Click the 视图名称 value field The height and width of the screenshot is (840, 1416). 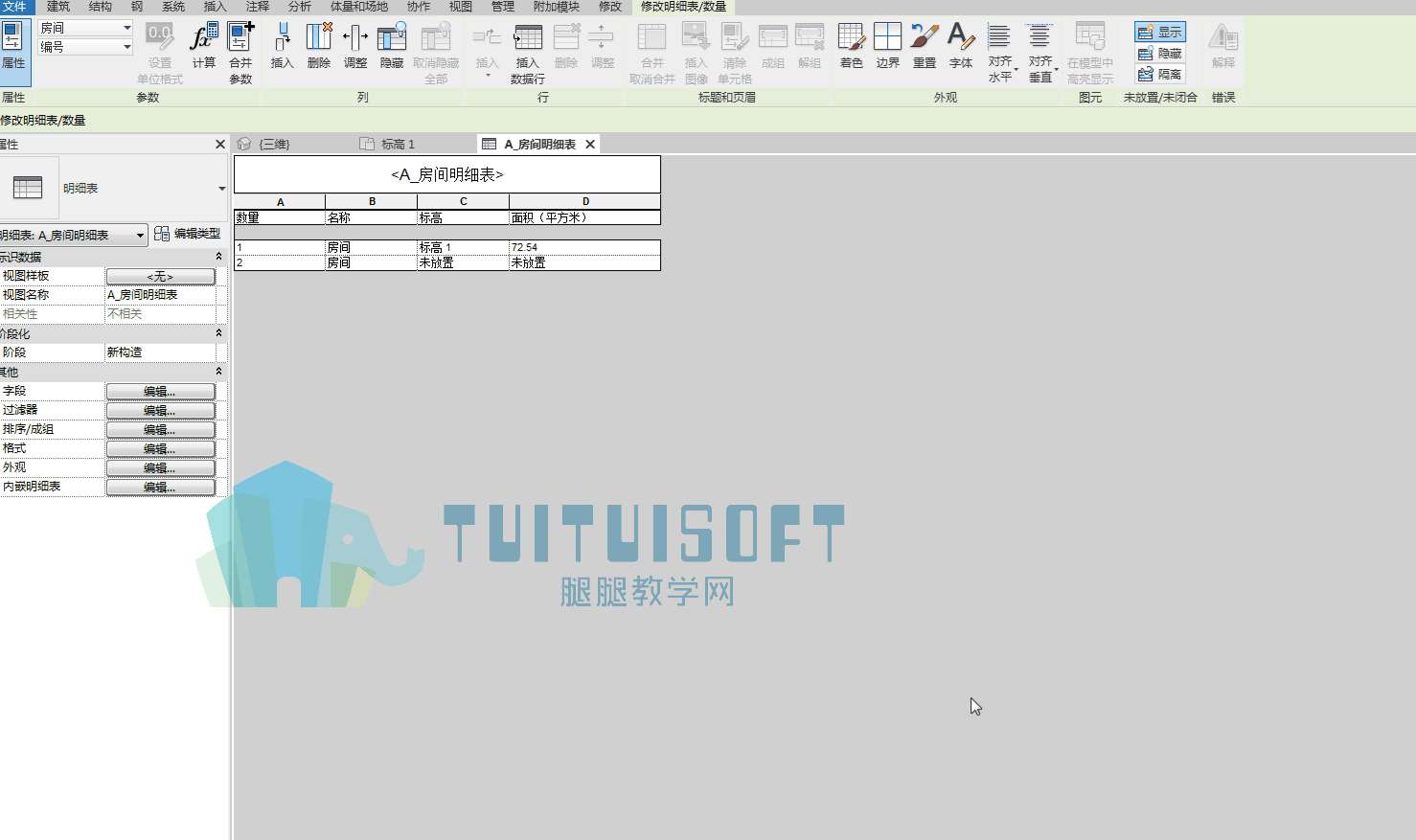[160, 295]
